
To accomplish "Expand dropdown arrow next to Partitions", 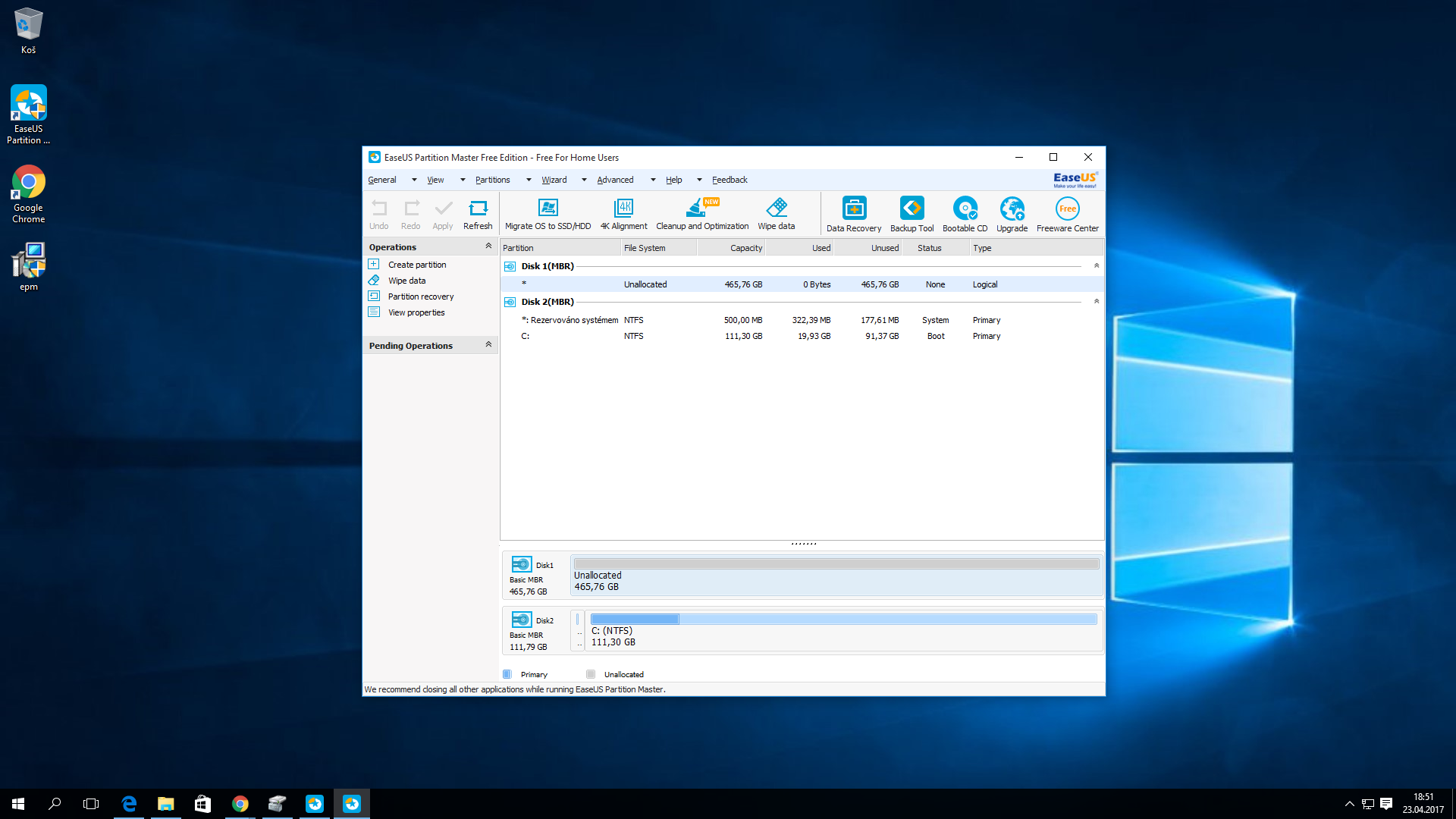I will point(529,180).
